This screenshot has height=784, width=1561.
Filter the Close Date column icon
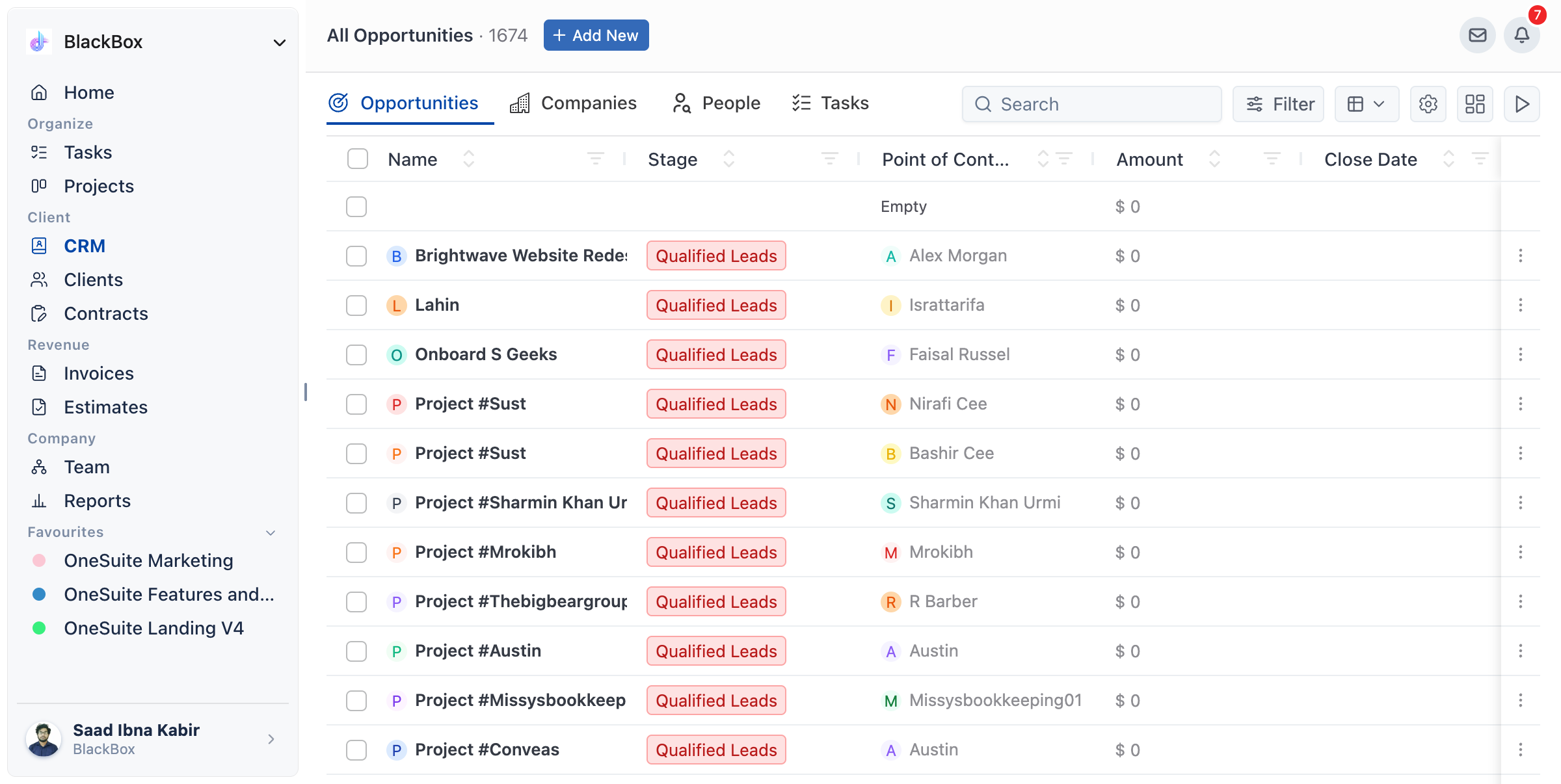1480,159
